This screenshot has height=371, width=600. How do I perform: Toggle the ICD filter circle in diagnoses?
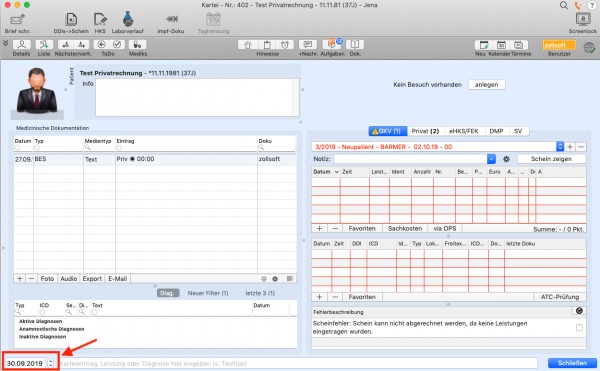pyautogui.click(x=42, y=312)
